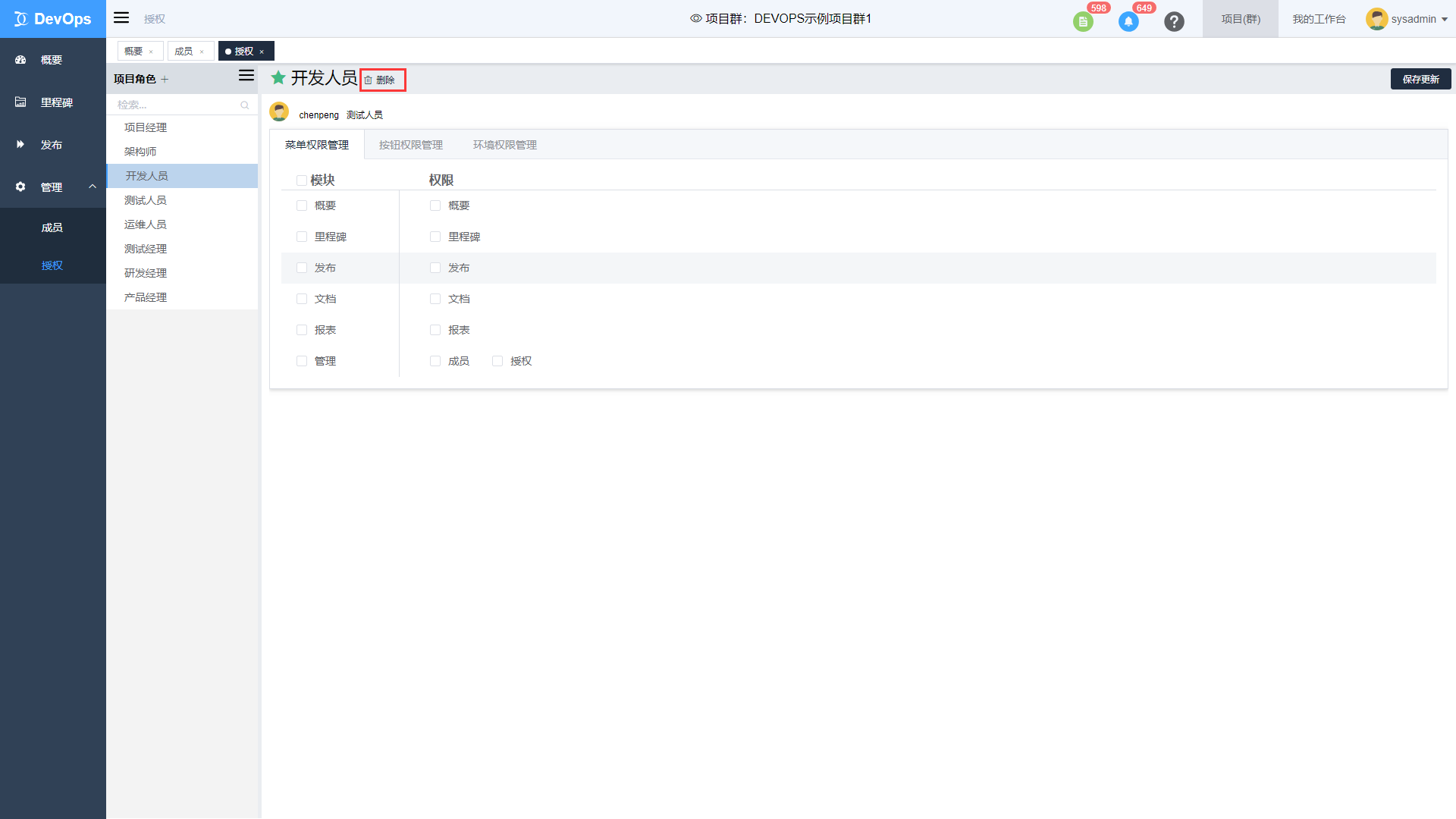Switch to 环境权限管理 tab
1456x819 pixels.
click(x=505, y=145)
